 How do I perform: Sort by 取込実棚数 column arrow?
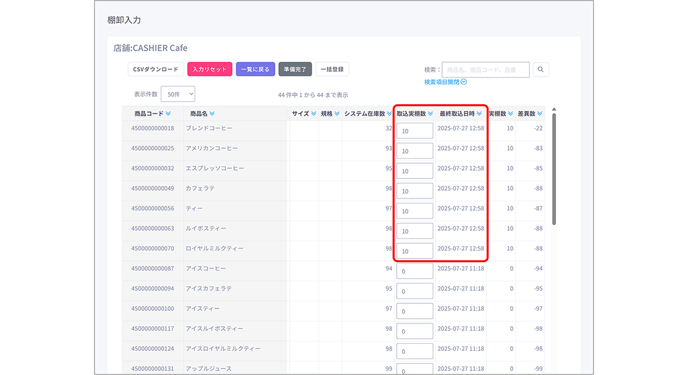(x=430, y=114)
